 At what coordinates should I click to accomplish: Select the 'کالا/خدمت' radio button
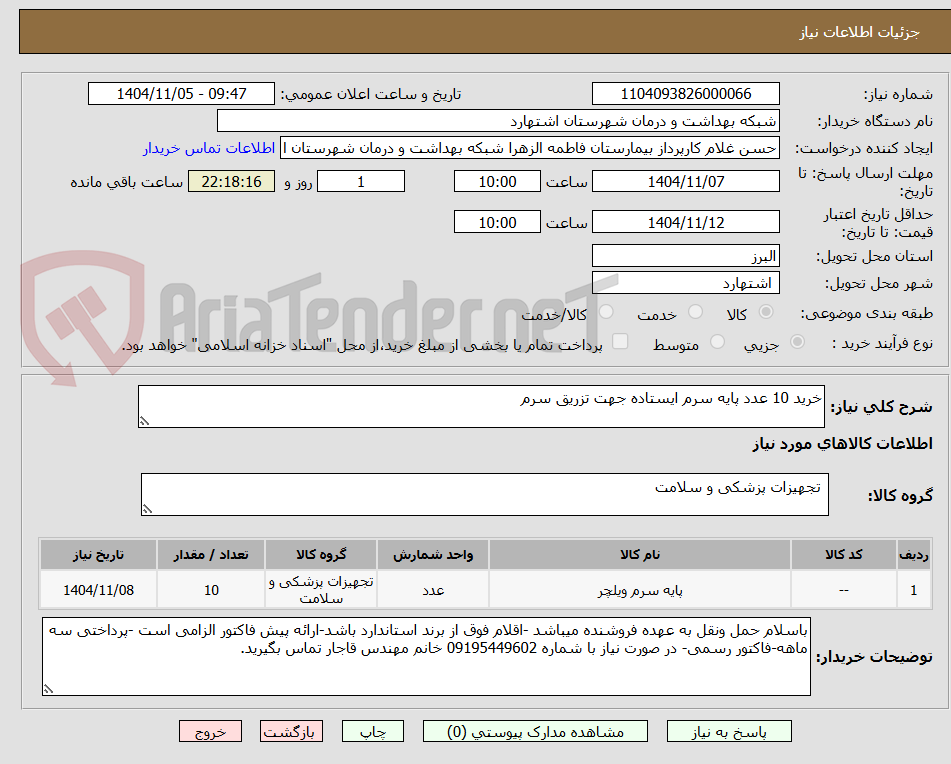pos(606,312)
